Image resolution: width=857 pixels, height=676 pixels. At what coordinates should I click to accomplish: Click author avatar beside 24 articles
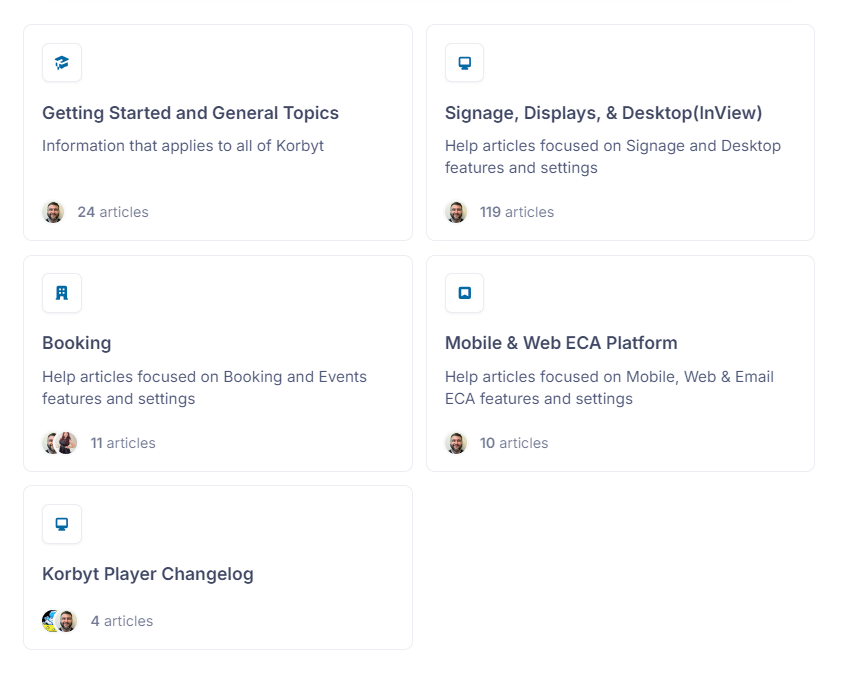click(54, 212)
